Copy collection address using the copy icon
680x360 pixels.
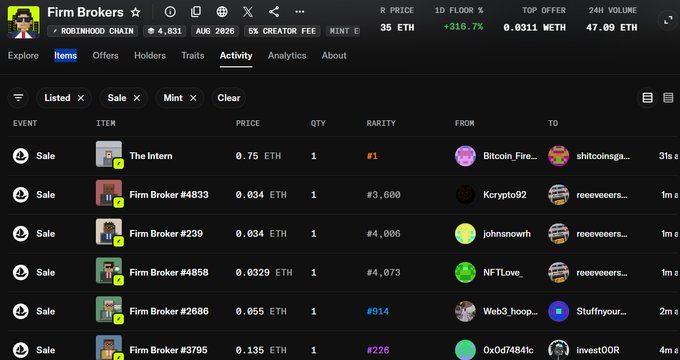click(x=196, y=12)
